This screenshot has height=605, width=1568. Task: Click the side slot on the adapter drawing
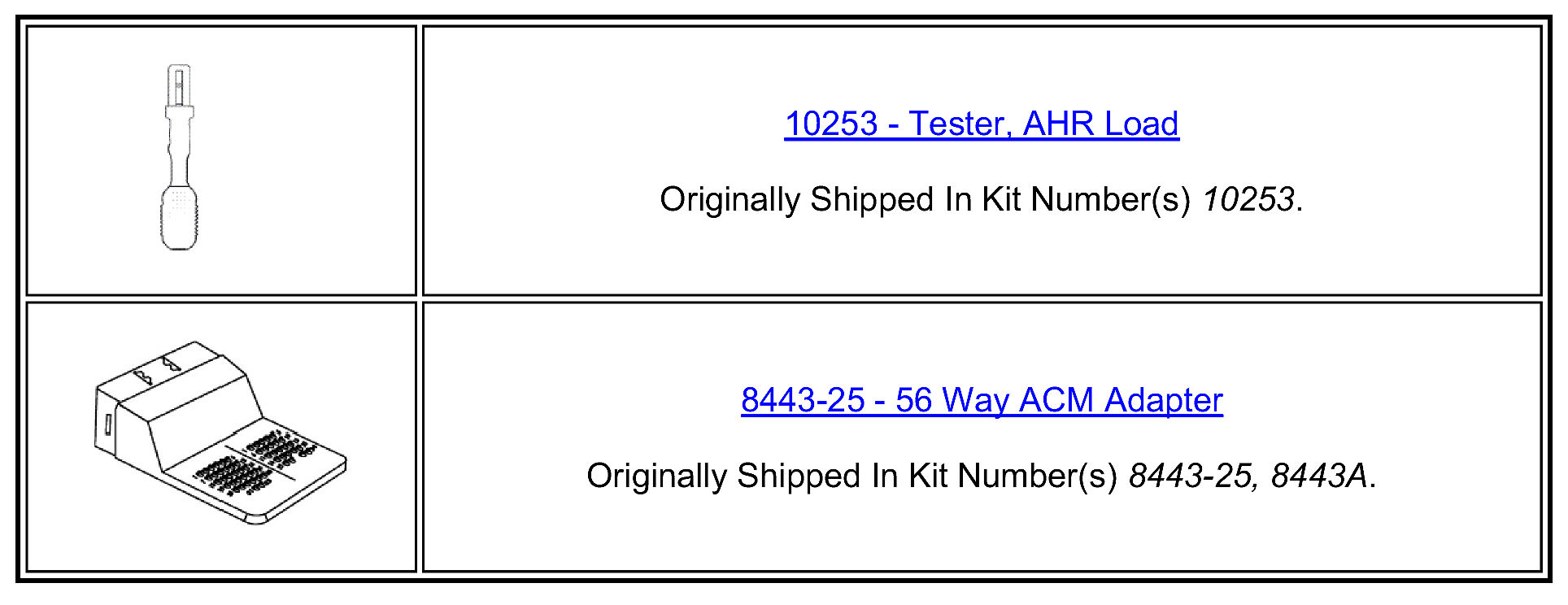click(107, 425)
